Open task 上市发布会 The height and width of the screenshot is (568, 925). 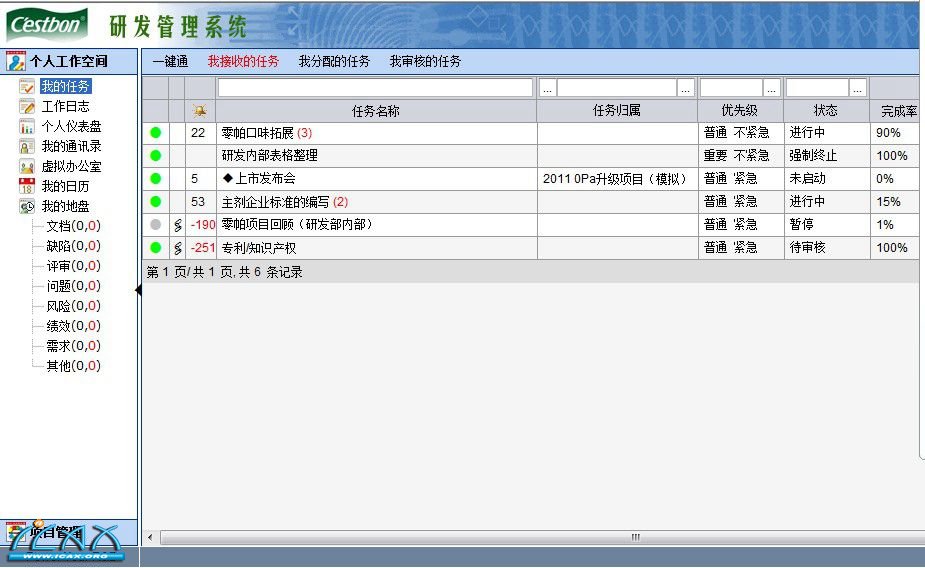click(260, 178)
